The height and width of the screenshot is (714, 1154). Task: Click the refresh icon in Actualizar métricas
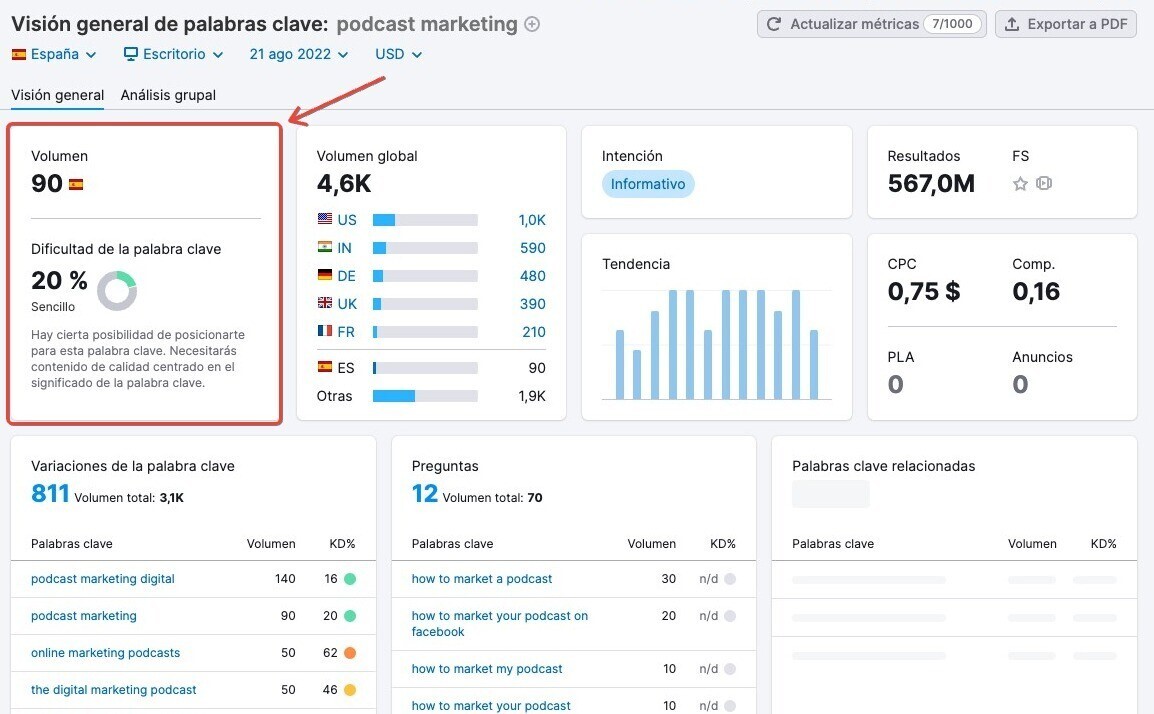pos(774,24)
